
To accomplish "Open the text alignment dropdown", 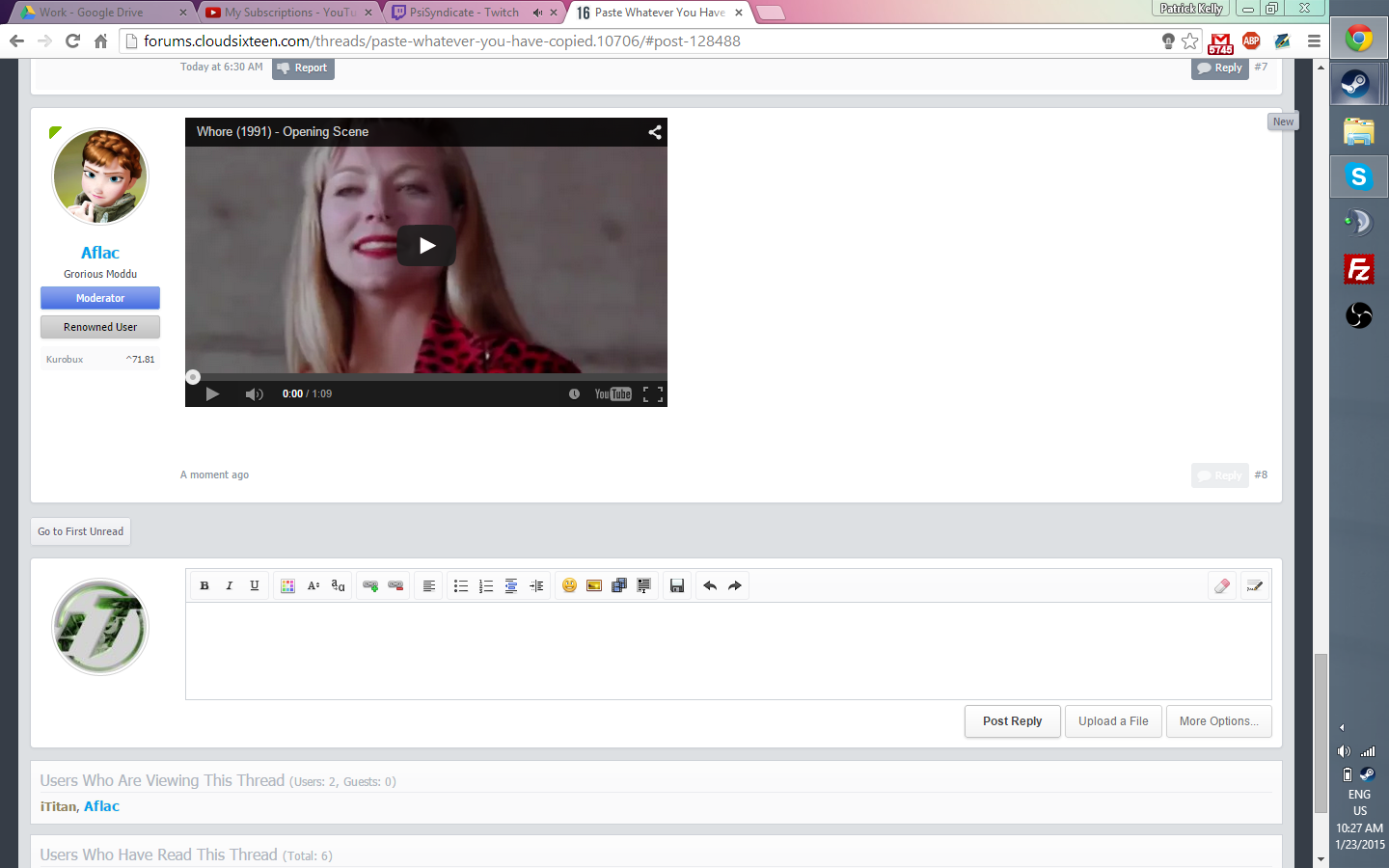I will pos(429,585).
